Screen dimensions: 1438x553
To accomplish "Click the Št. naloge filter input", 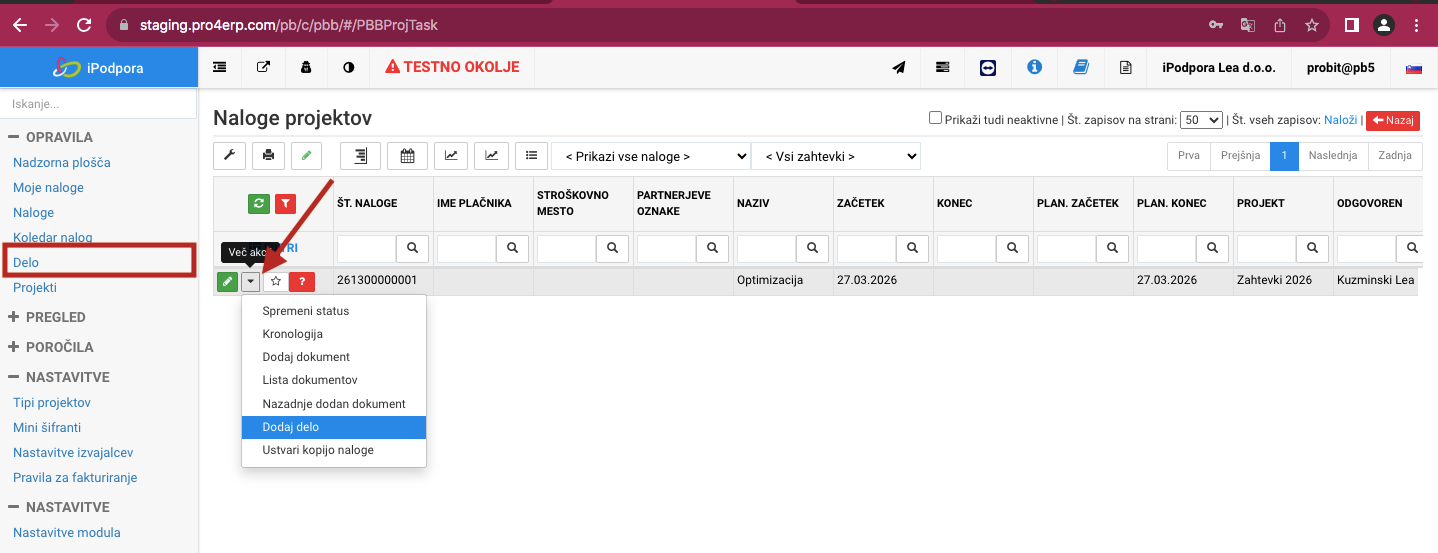I will click(x=367, y=247).
